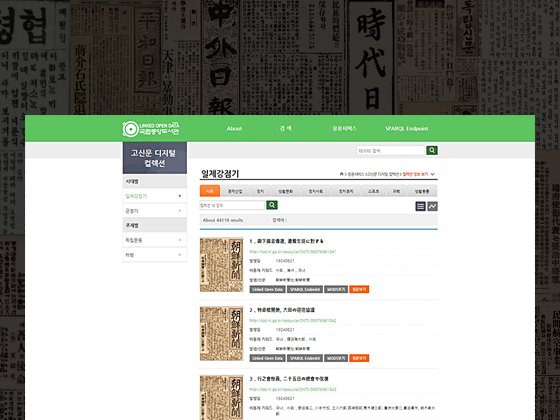
Task: Focus the in-collection search input
Action: pos(232,205)
